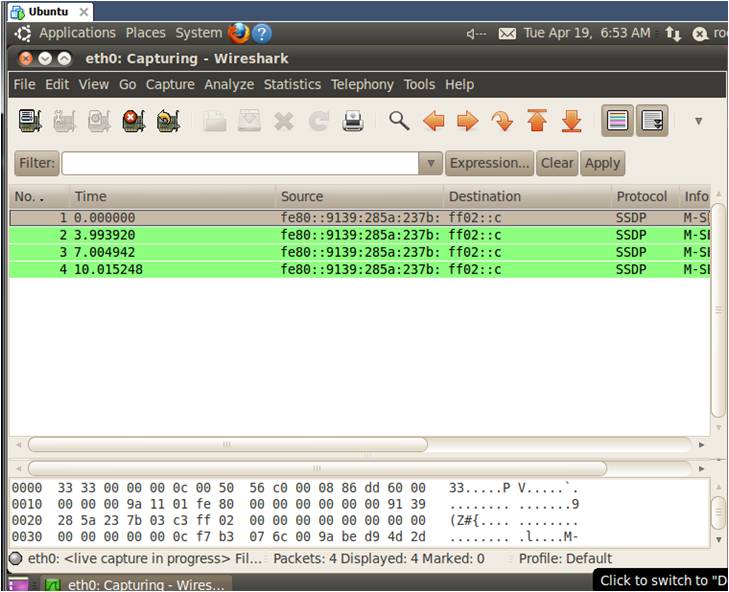Sort by the Source column header
Viewport: 729px width, 592px height.
pos(359,197)
